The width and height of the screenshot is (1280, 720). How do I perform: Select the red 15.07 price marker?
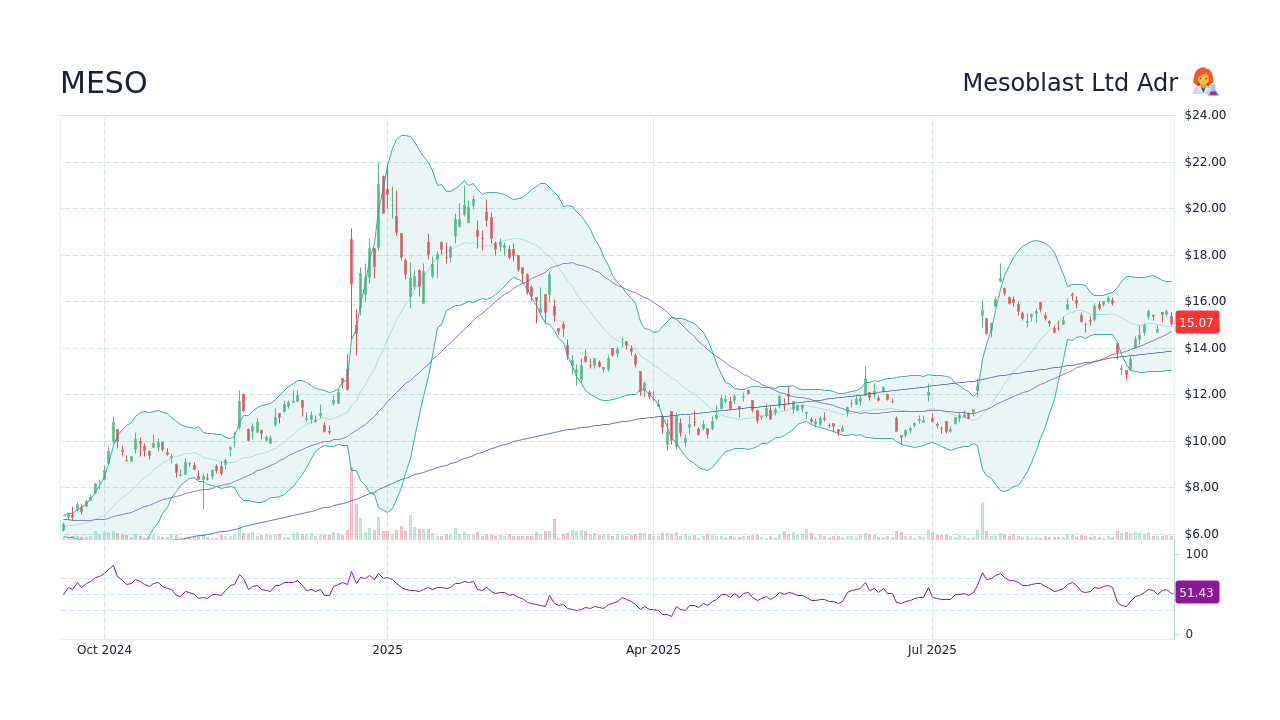coord(1197,322)
